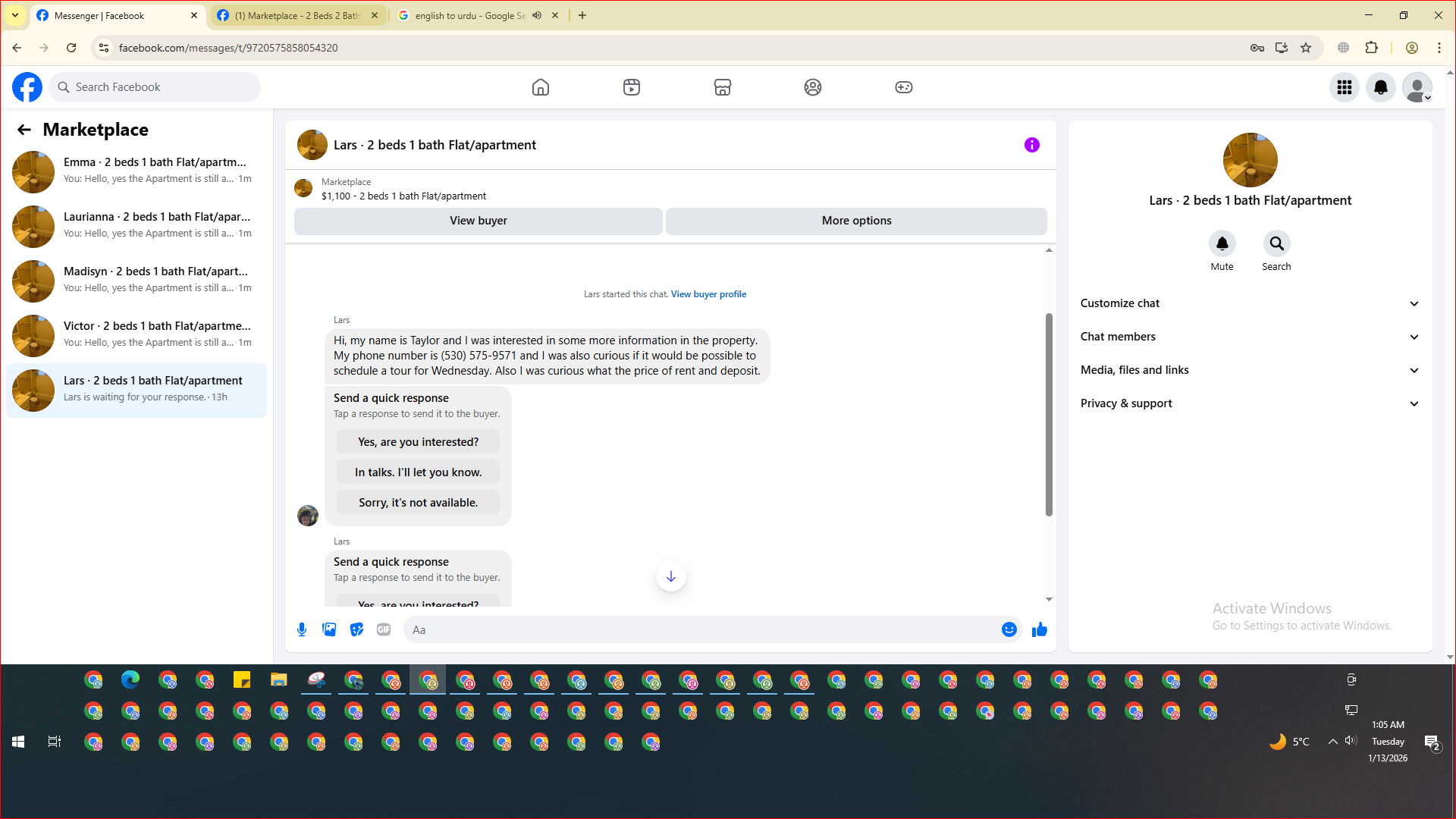This screenshot has height=819, width=1456.
Task: Mute this conversation
Action: (x=1222, y=244)
